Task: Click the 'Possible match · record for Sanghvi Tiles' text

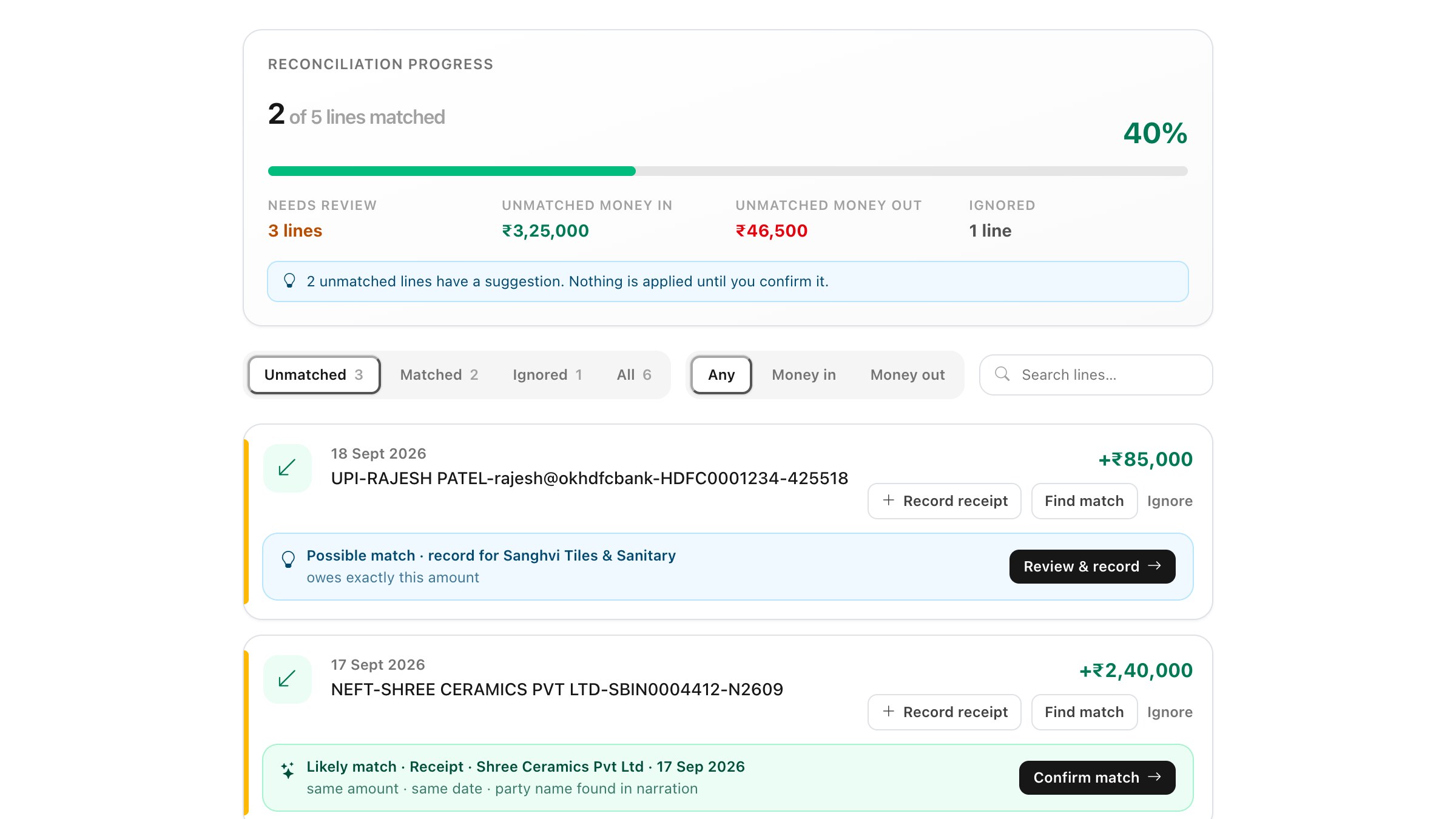Action: 491,556
